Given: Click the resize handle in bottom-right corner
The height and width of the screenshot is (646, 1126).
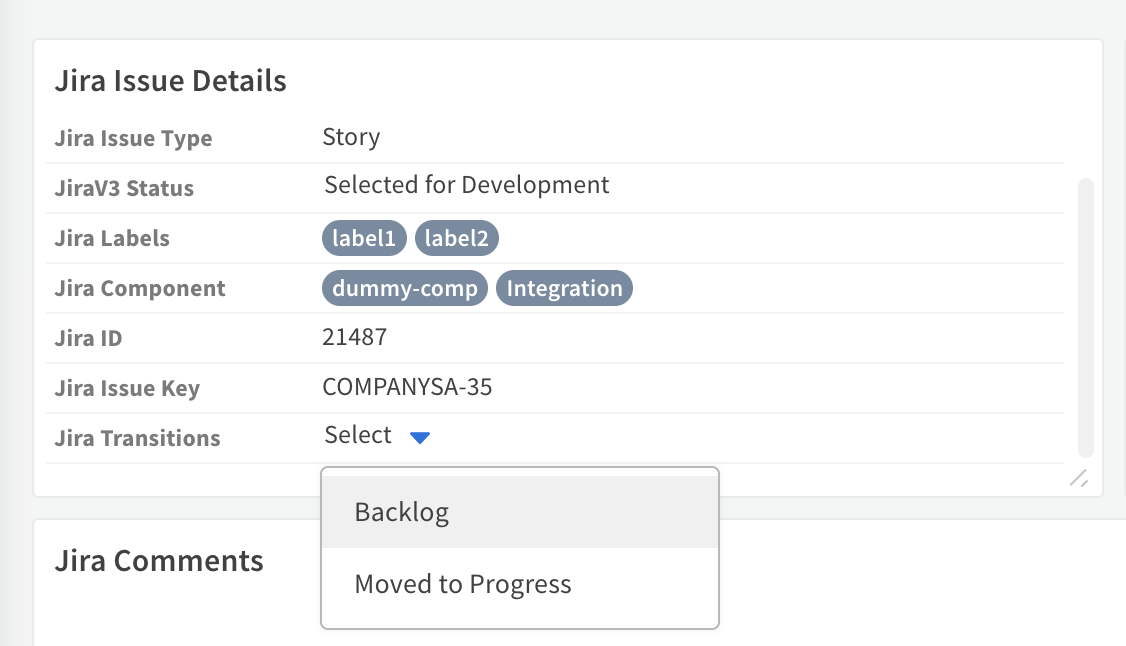Looking at the screenshot, I should click(x=1079, y=479).
